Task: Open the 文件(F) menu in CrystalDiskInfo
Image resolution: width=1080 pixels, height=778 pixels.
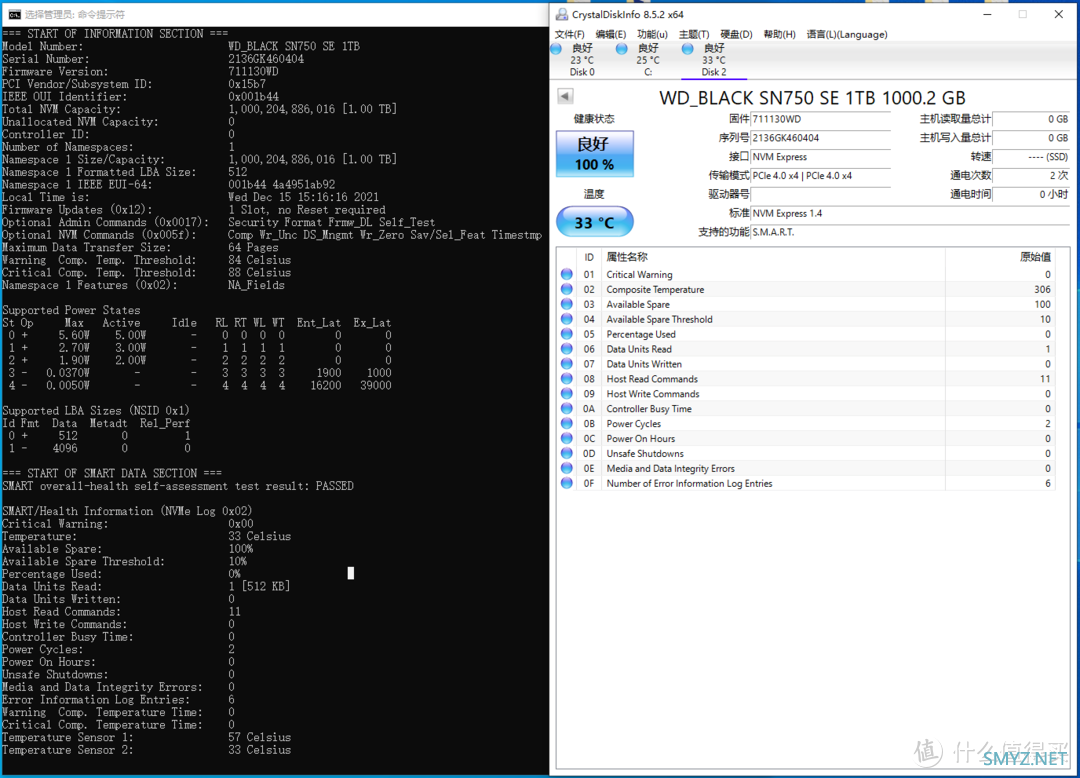Action: [x=570, y=34]
